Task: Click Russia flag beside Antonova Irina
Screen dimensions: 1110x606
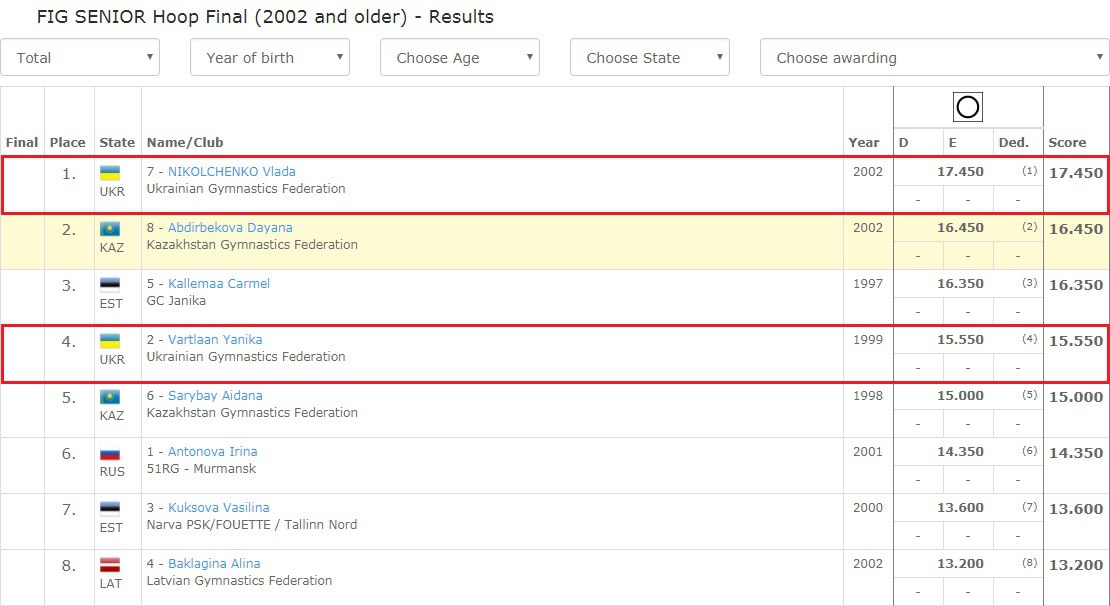Action: [112, 453]
